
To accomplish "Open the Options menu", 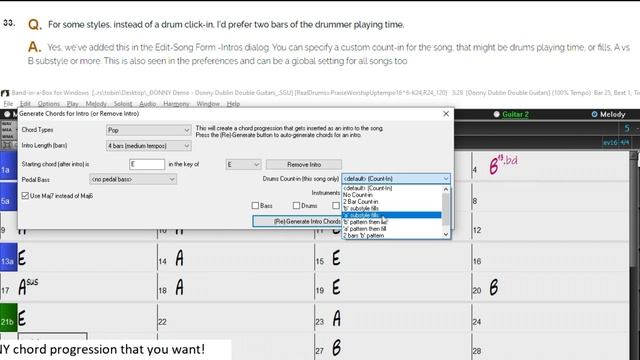I will point(49,104).
